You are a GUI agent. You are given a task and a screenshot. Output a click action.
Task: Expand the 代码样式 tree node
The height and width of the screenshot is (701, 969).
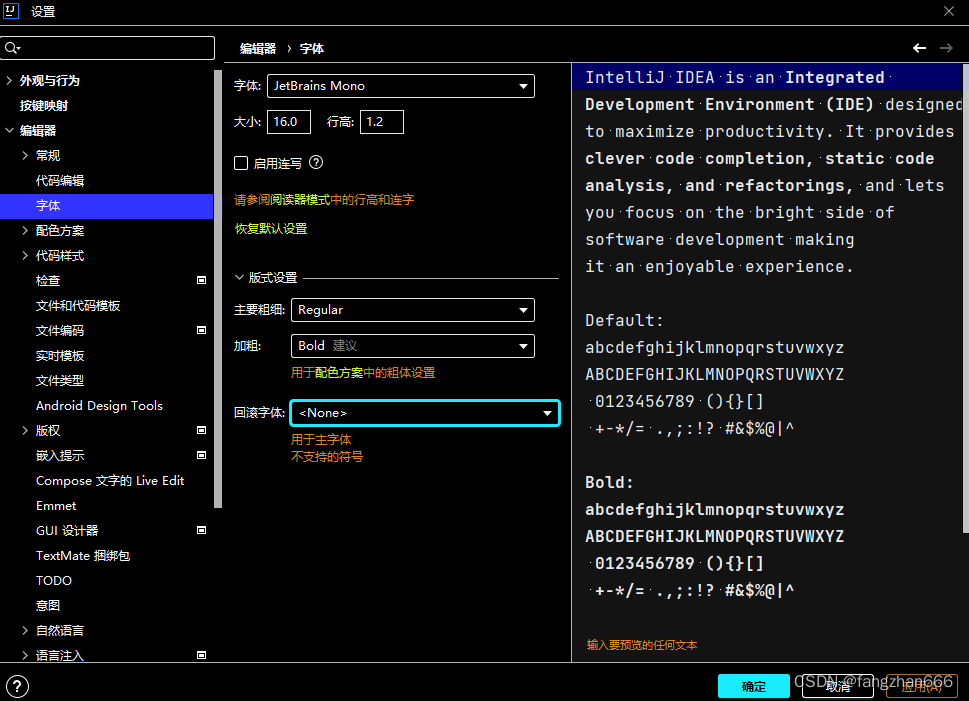tap(25, 255)
